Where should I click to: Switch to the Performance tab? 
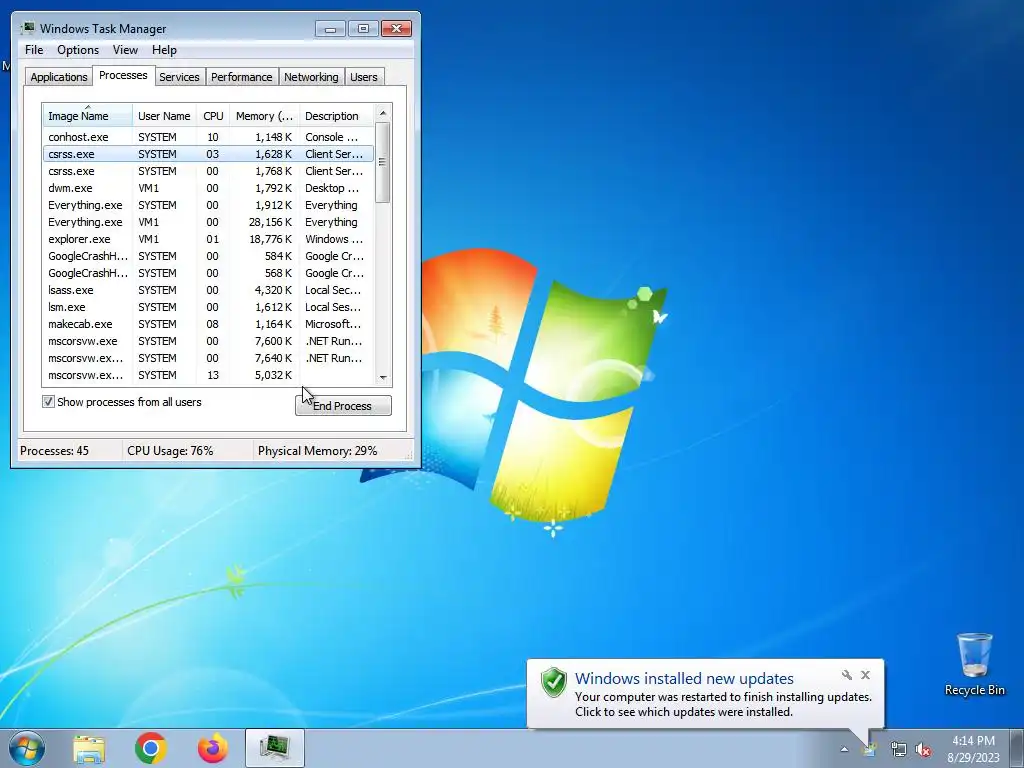241,76
